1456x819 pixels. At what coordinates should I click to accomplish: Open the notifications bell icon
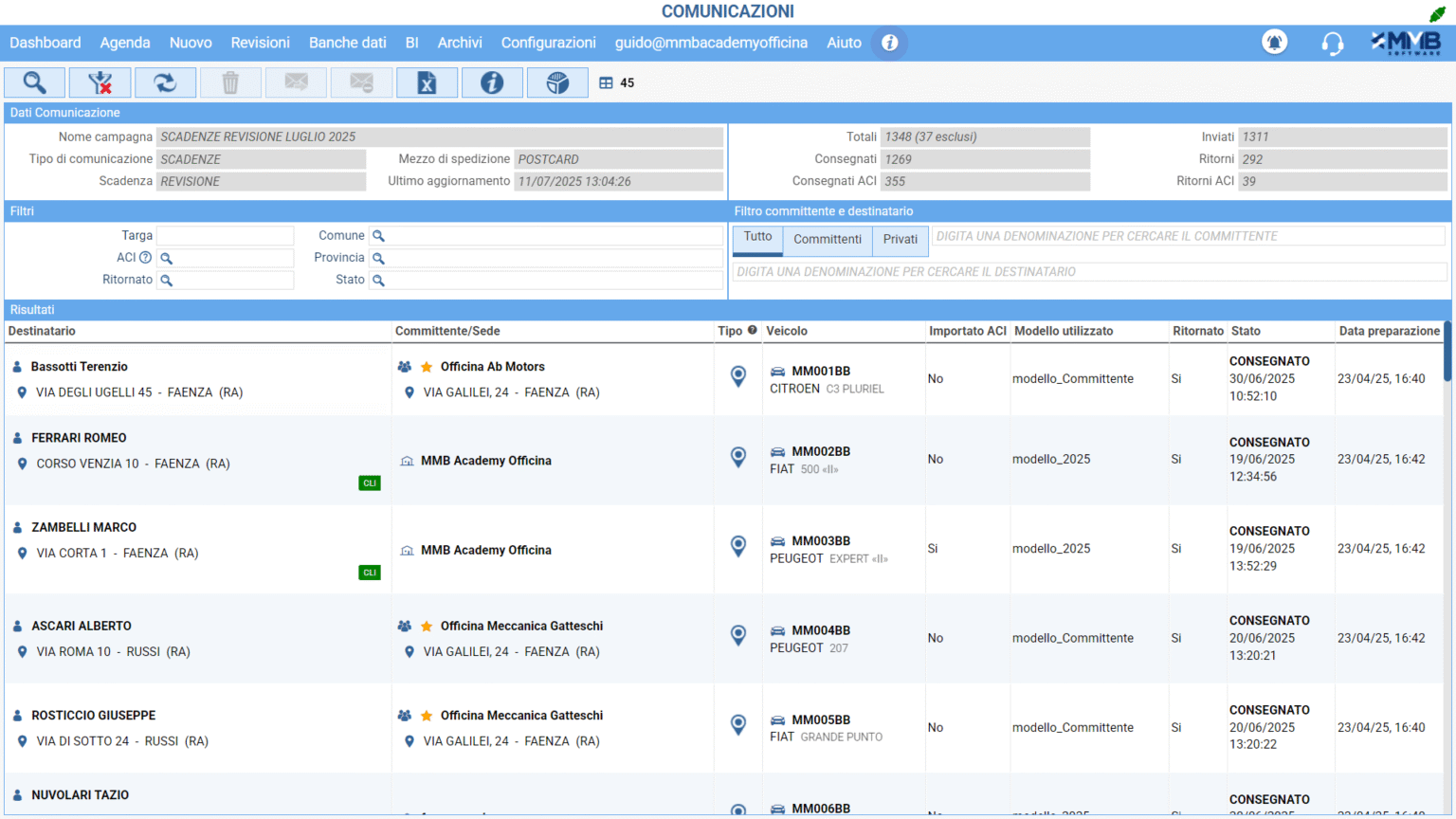[x=1274, y=43]
